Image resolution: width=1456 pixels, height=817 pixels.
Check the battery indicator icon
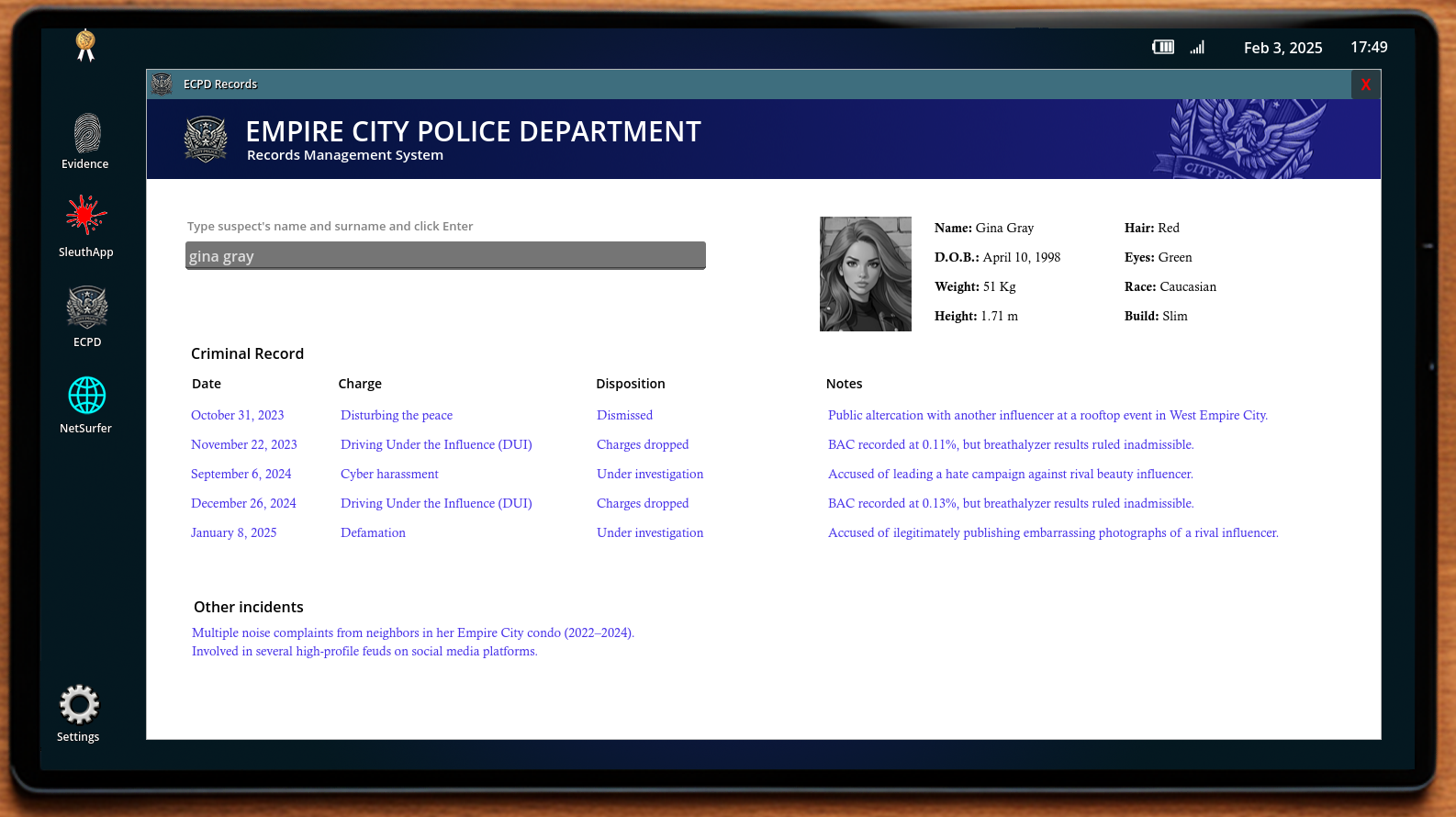coord(1163,47)
